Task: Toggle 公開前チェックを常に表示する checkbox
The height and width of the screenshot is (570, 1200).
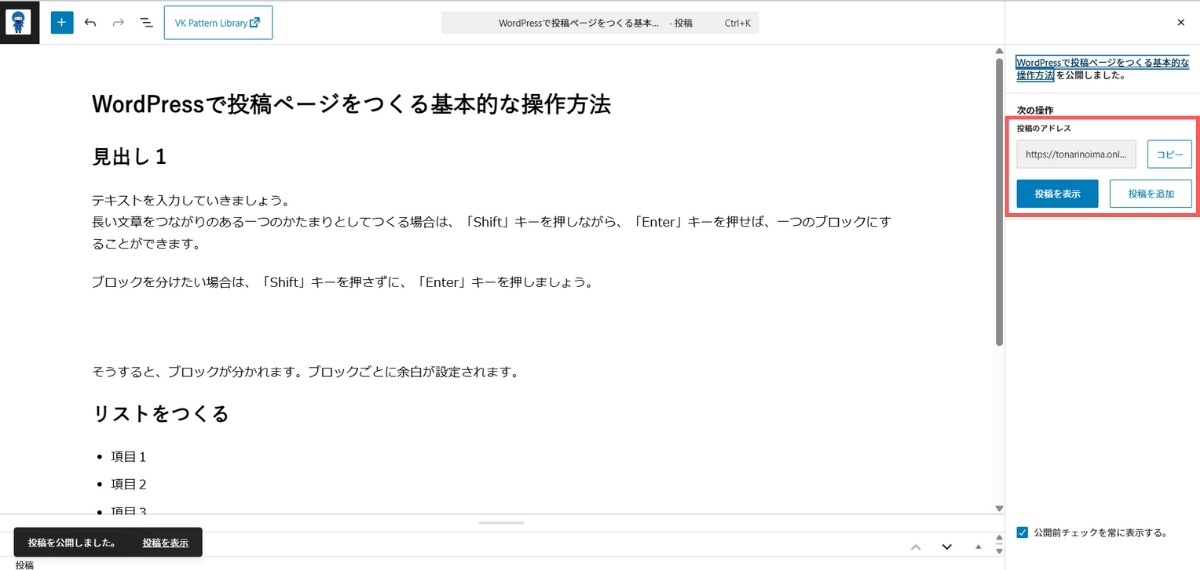Action: point(1022,532)
